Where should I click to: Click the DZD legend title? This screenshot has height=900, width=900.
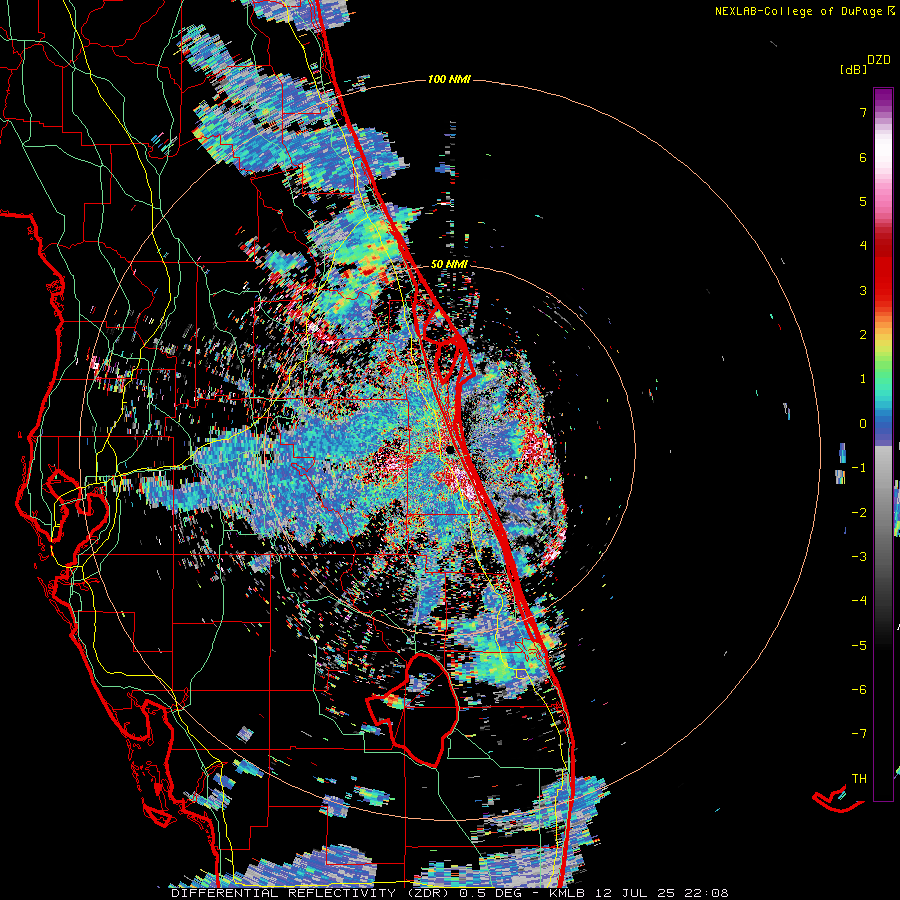coord(879,60)
